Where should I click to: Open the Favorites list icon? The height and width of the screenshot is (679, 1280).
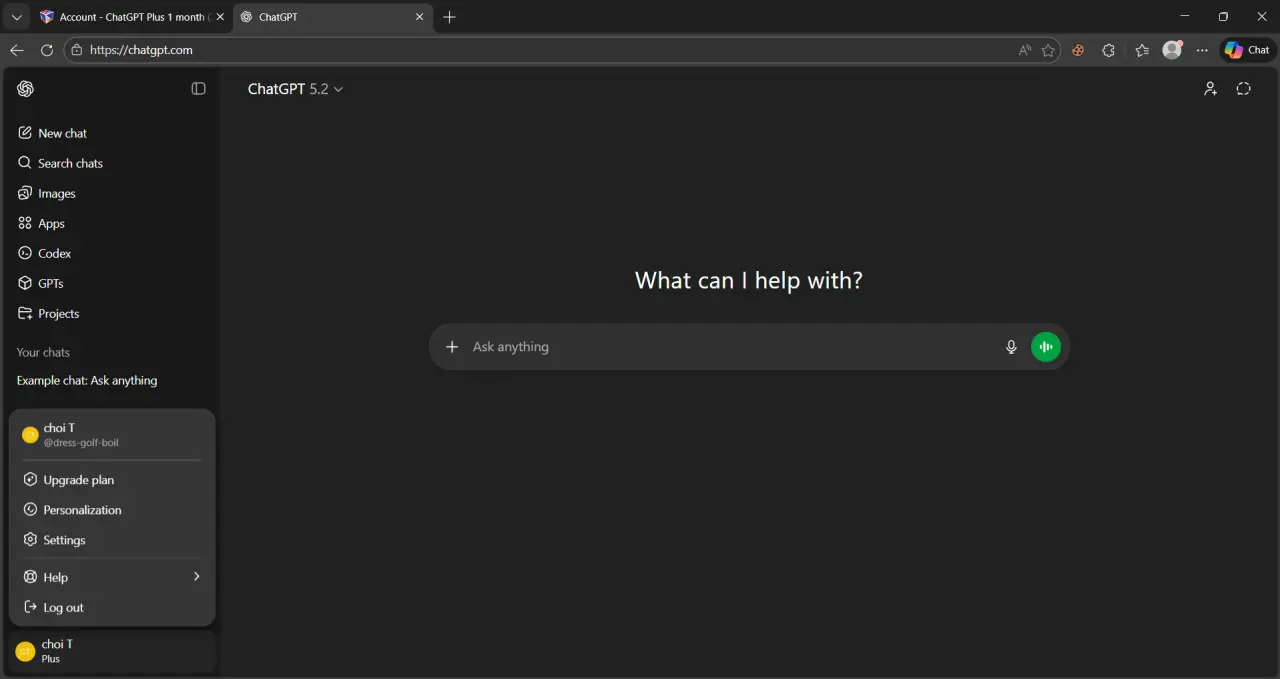click(1142, 50)
